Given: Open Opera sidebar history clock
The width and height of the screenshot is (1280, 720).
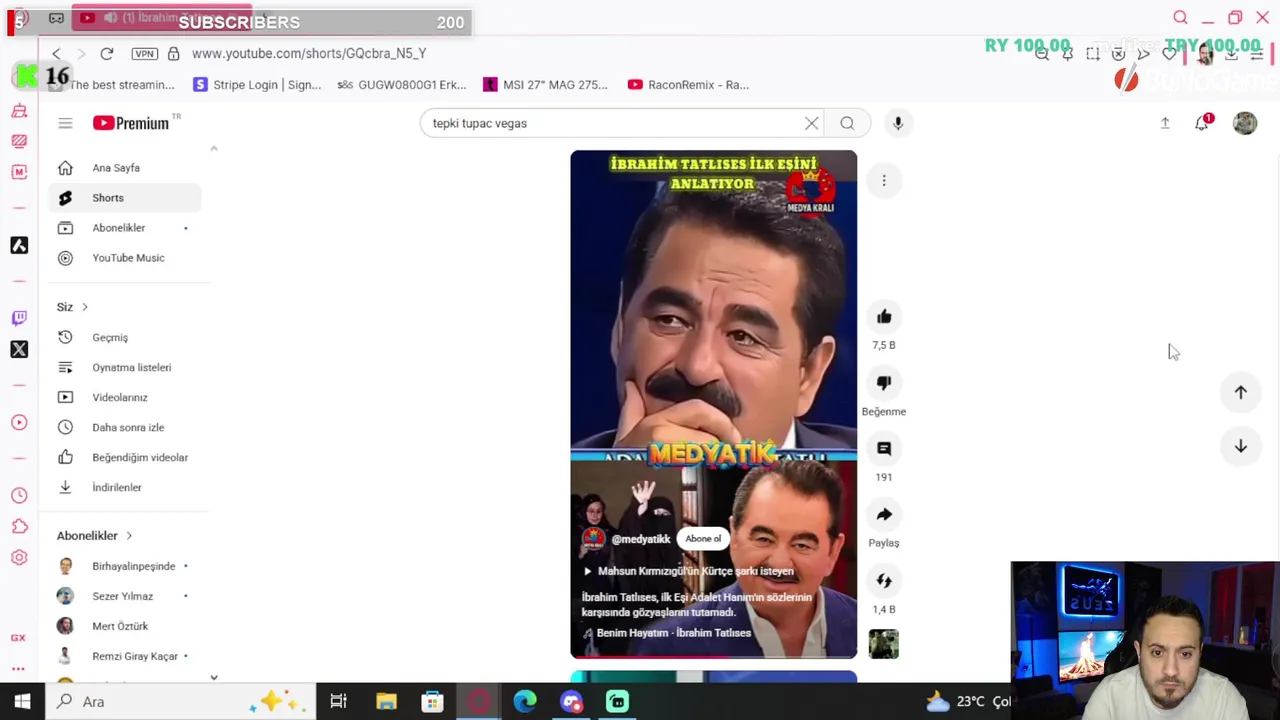Looking at the screenshot, I should pyautogui.click(x=19, y=496).
